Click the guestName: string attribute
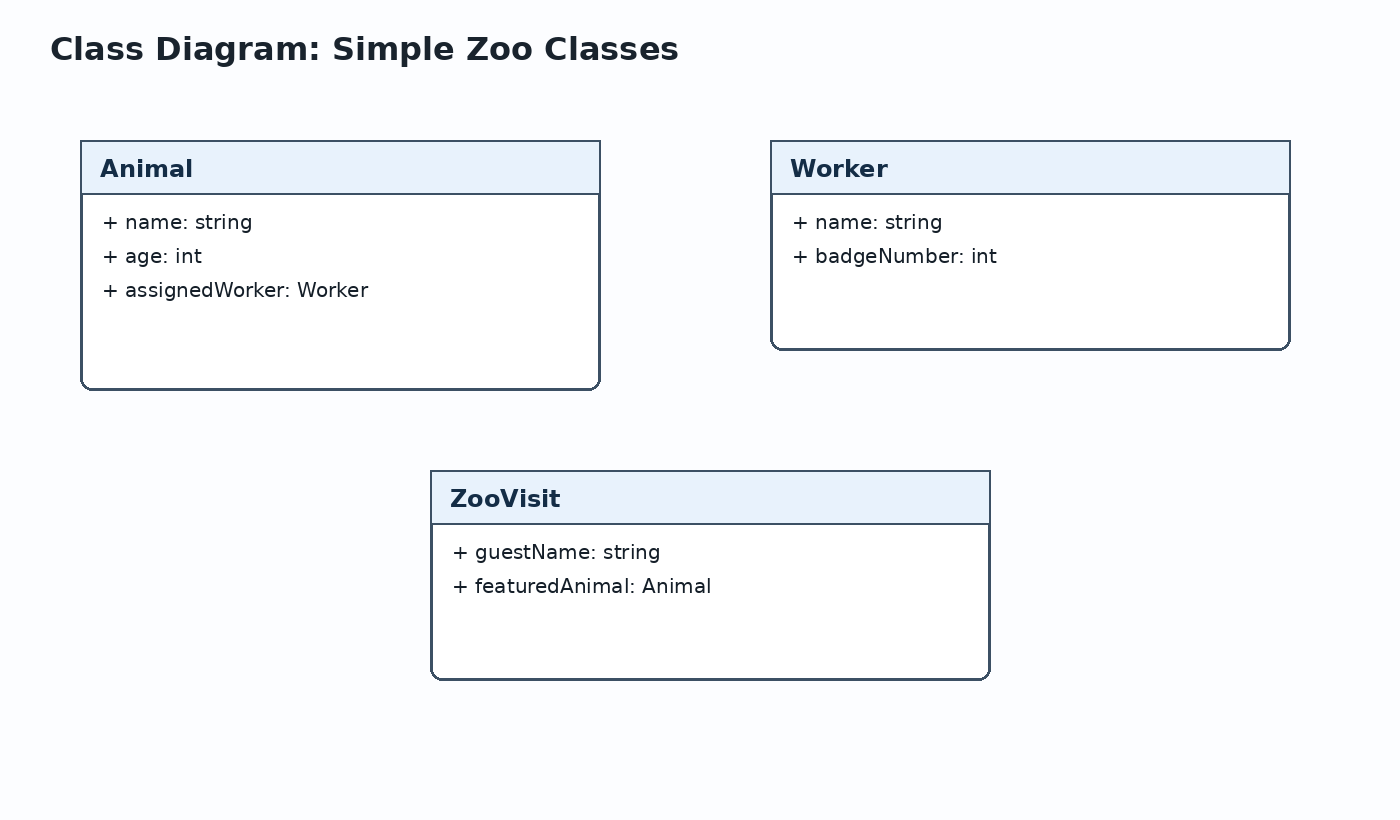This screenshot has width=1400, height=820. click(x=556, y=553)
